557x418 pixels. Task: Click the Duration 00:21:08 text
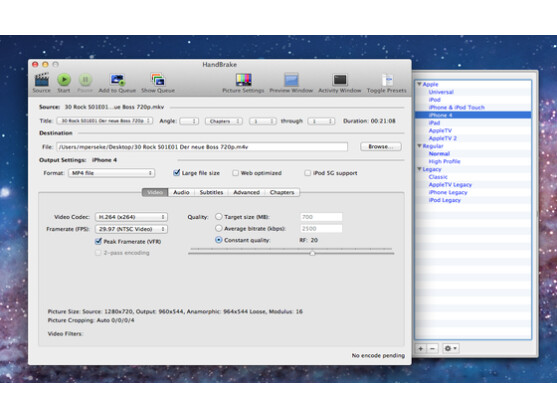click(369, 121)
